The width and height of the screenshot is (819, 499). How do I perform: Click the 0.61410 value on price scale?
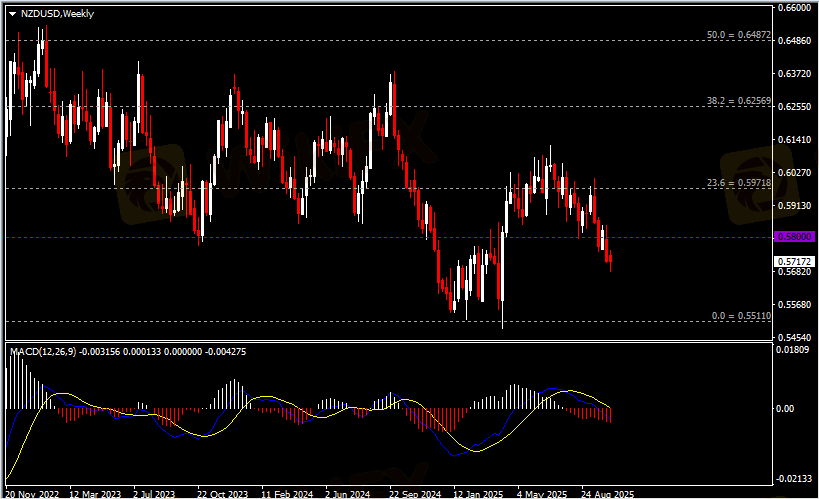[x=795, y=140]
